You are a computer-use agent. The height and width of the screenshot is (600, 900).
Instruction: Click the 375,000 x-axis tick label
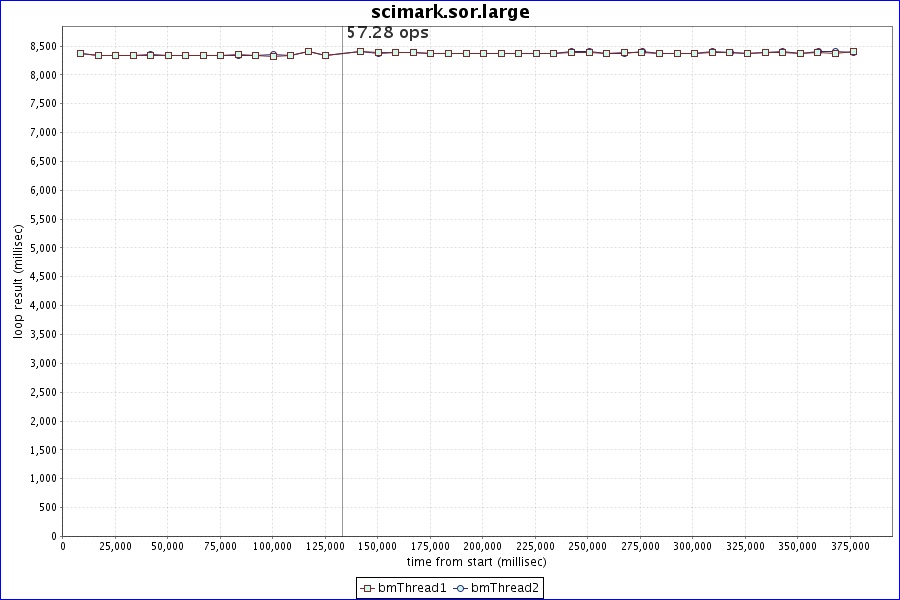[850, 546]
